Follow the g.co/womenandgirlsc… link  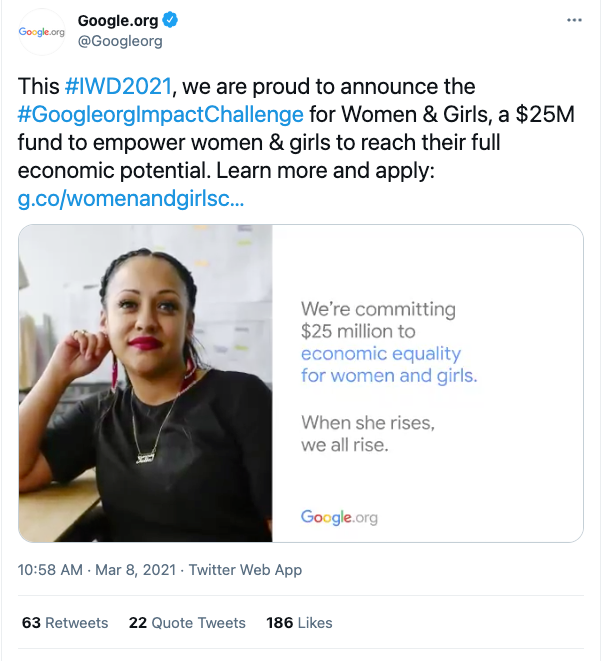[131, 199]
